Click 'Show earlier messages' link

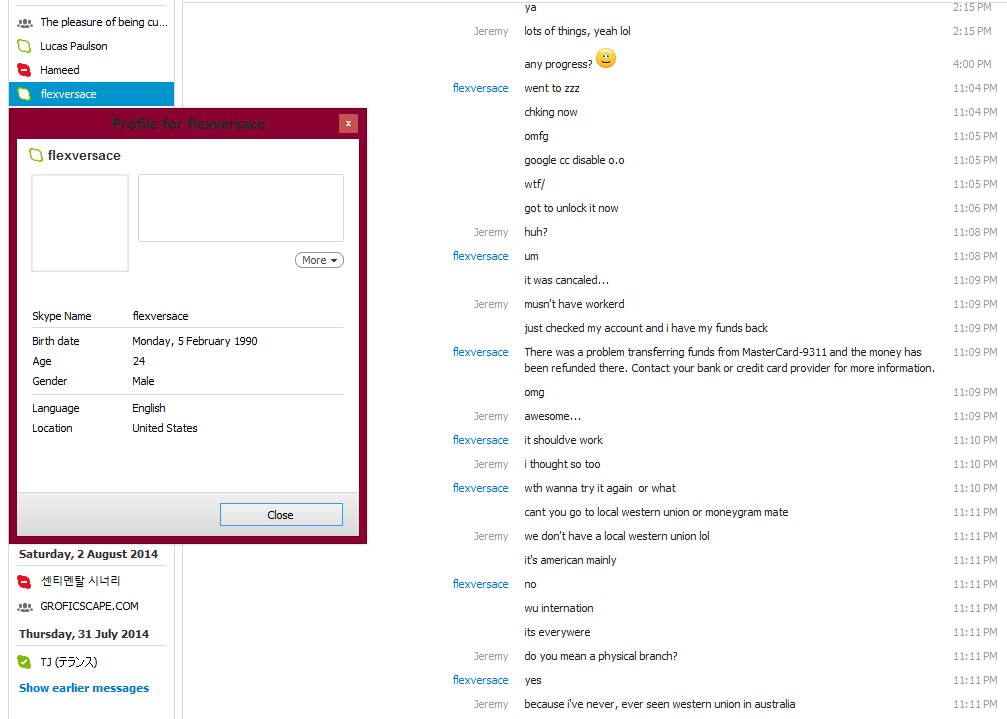pyautogui.click(x=84, y=688)
